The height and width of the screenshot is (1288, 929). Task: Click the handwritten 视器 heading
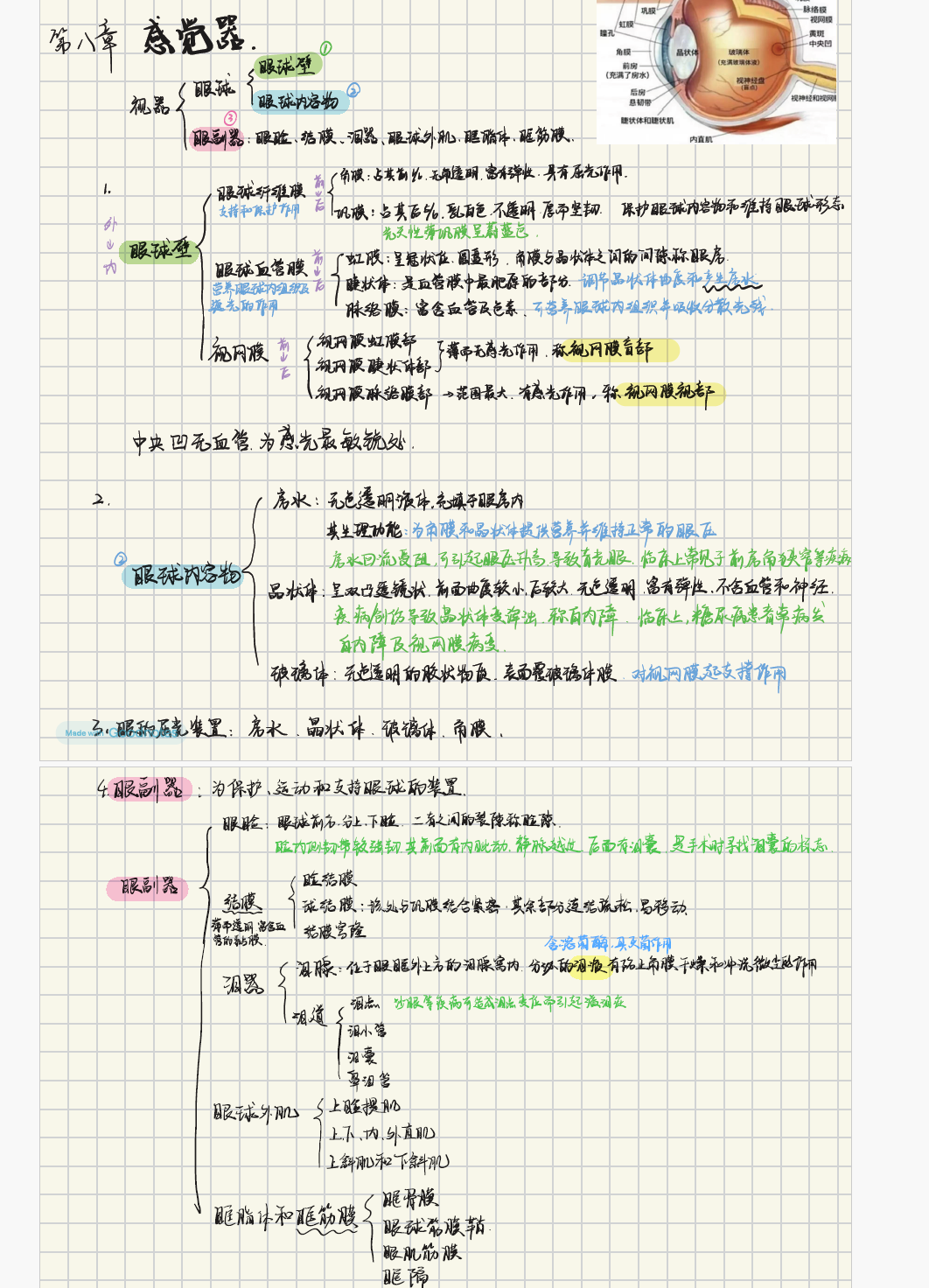[150, 106]
